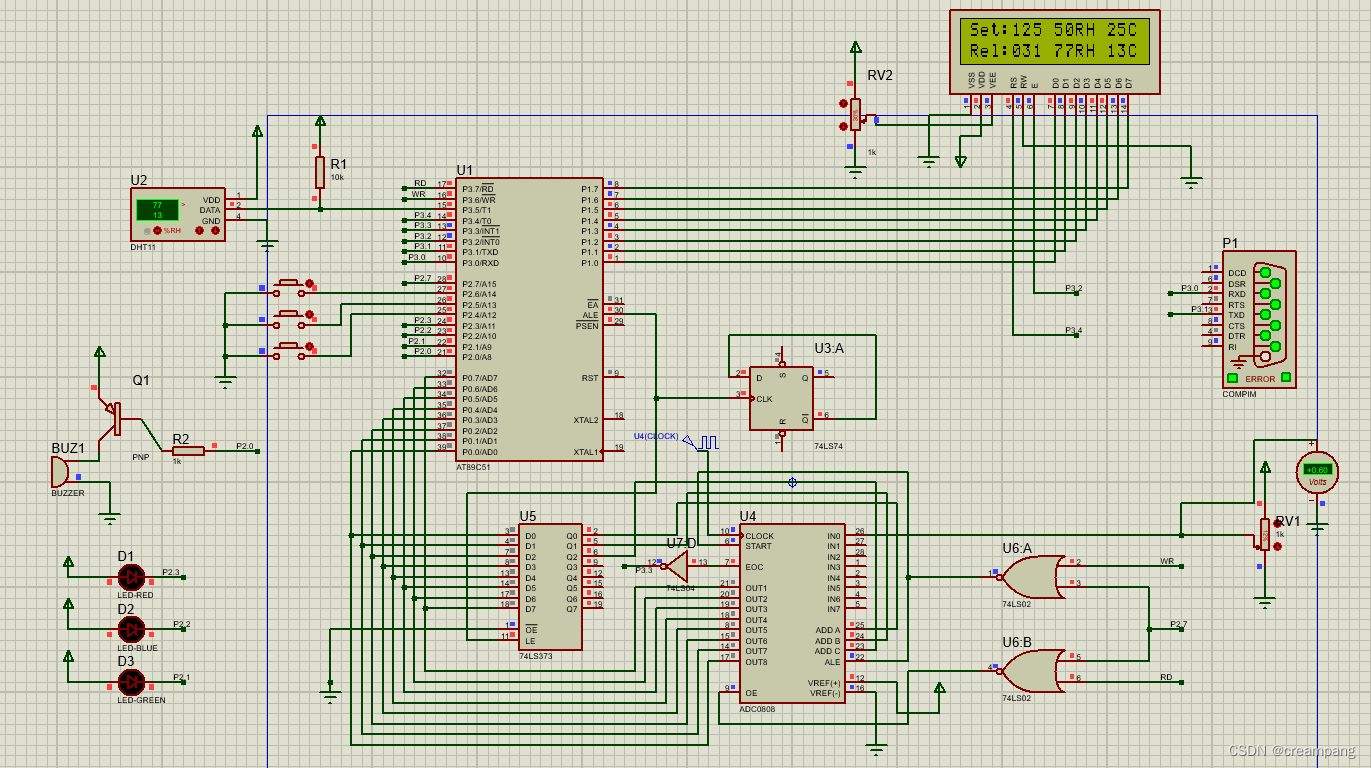Image resolution: width=1371 pixels, height=768 pixels.
Task: Click the LED-GREEN part label
Action: tap(141, 700)
